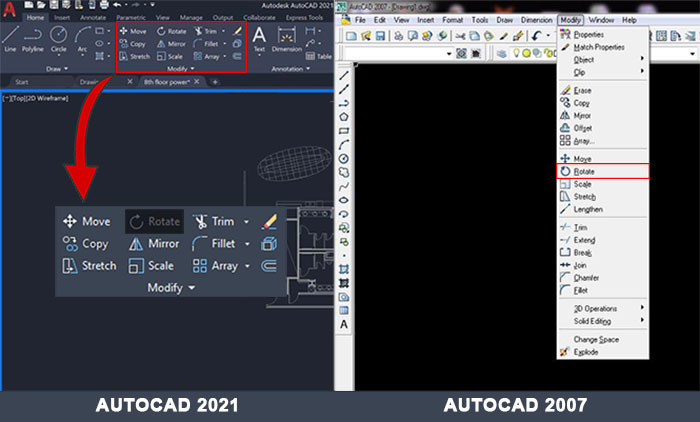Choose Lengthen in the Modify menu

point(603,209)
